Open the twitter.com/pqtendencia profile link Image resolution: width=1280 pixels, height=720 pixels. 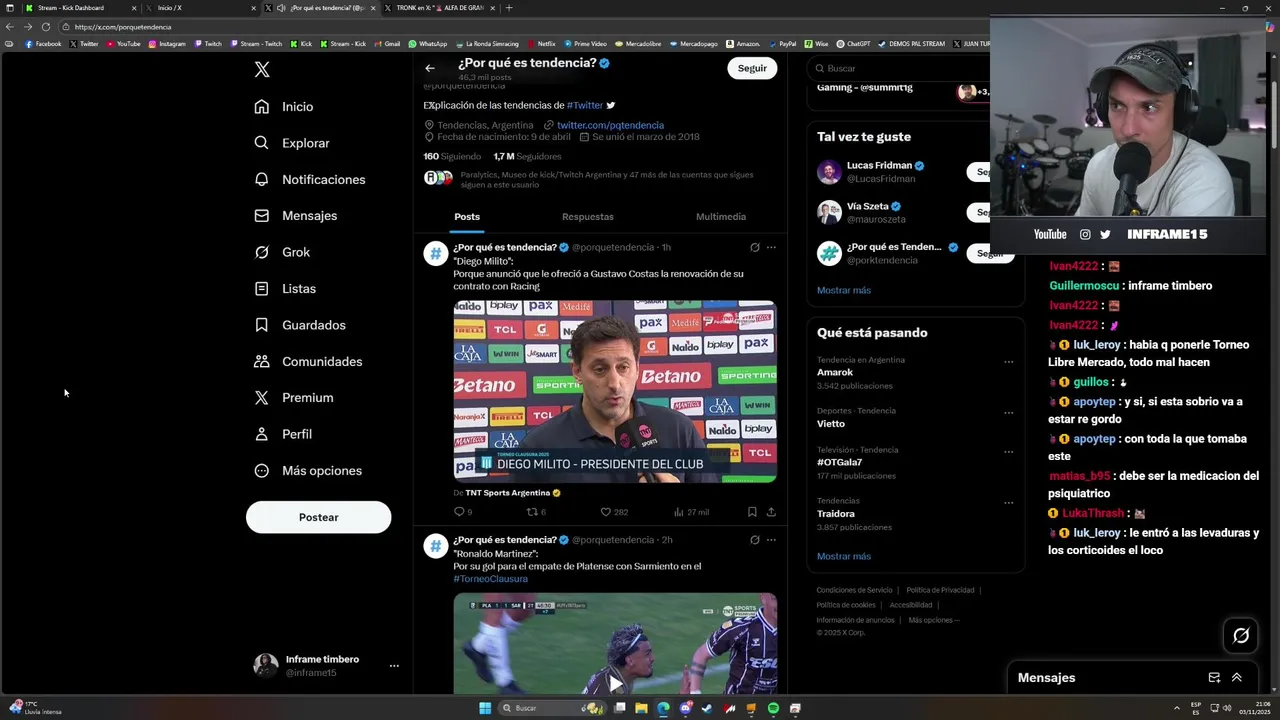coord(610,125)
